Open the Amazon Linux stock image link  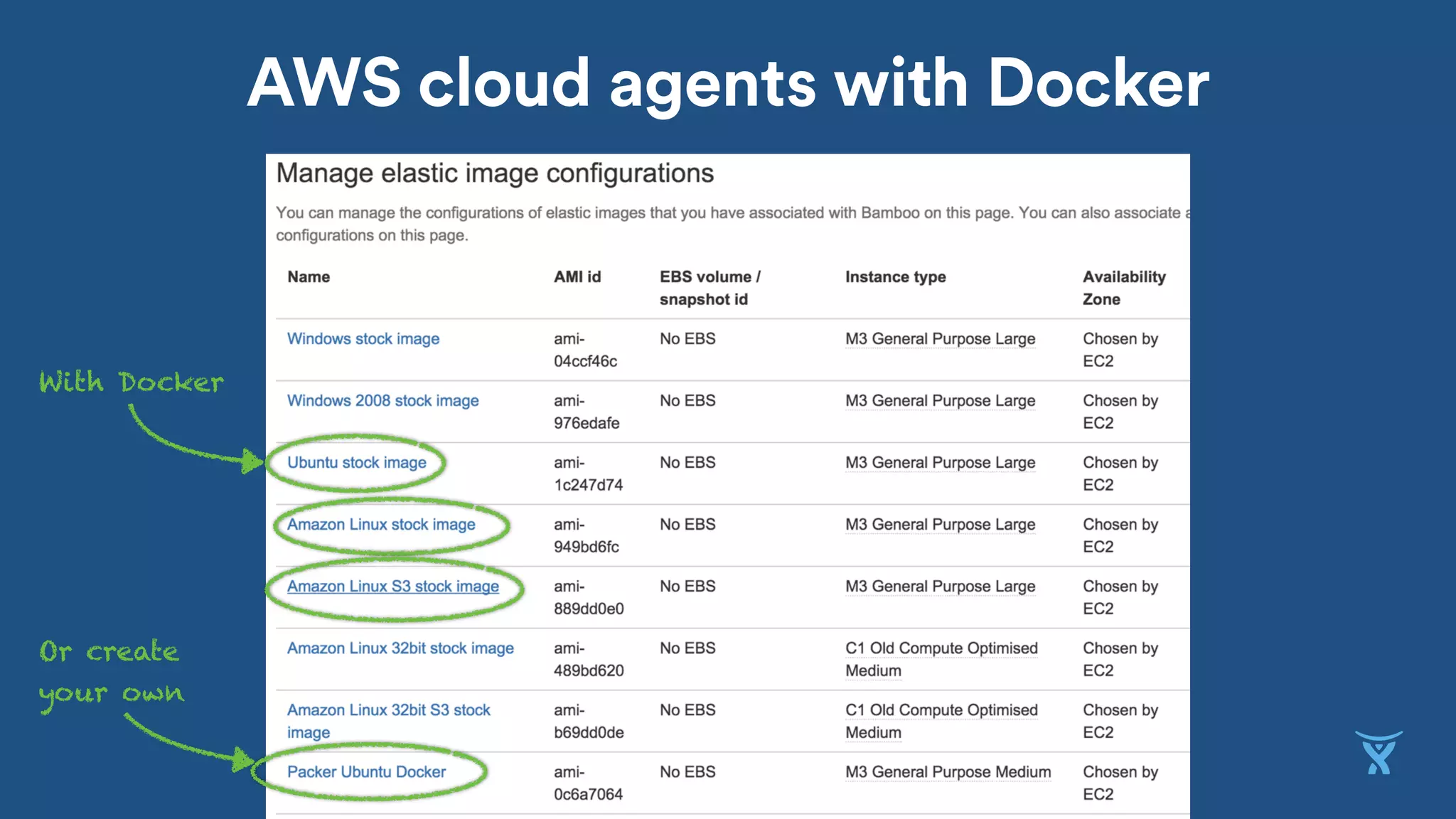click(x=381, y=525)
